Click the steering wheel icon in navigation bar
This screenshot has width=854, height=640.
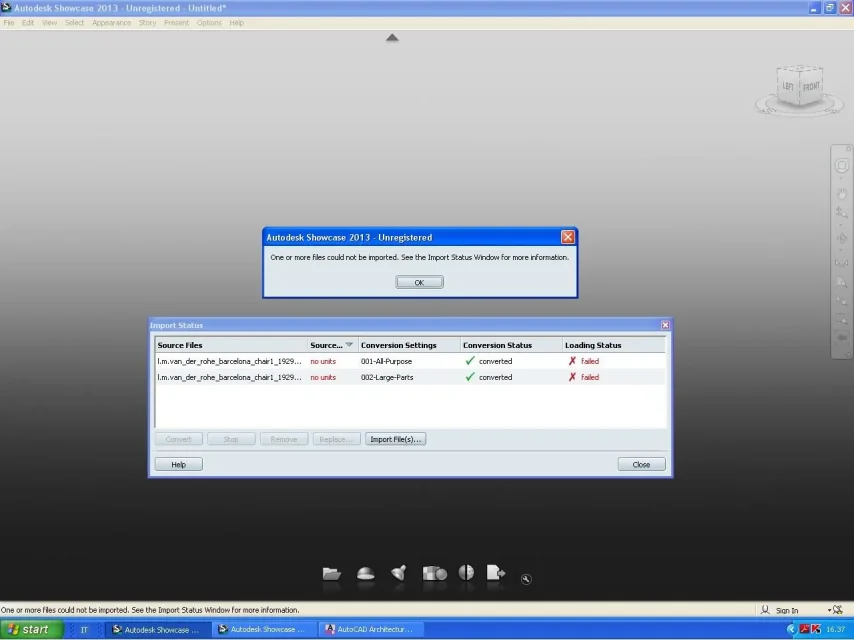click(841, 166)
